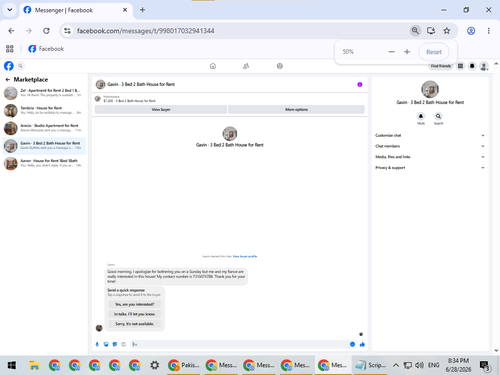This screenshot has height=375, width=500.
Task: Reload the page
Action: coord(46,31)
